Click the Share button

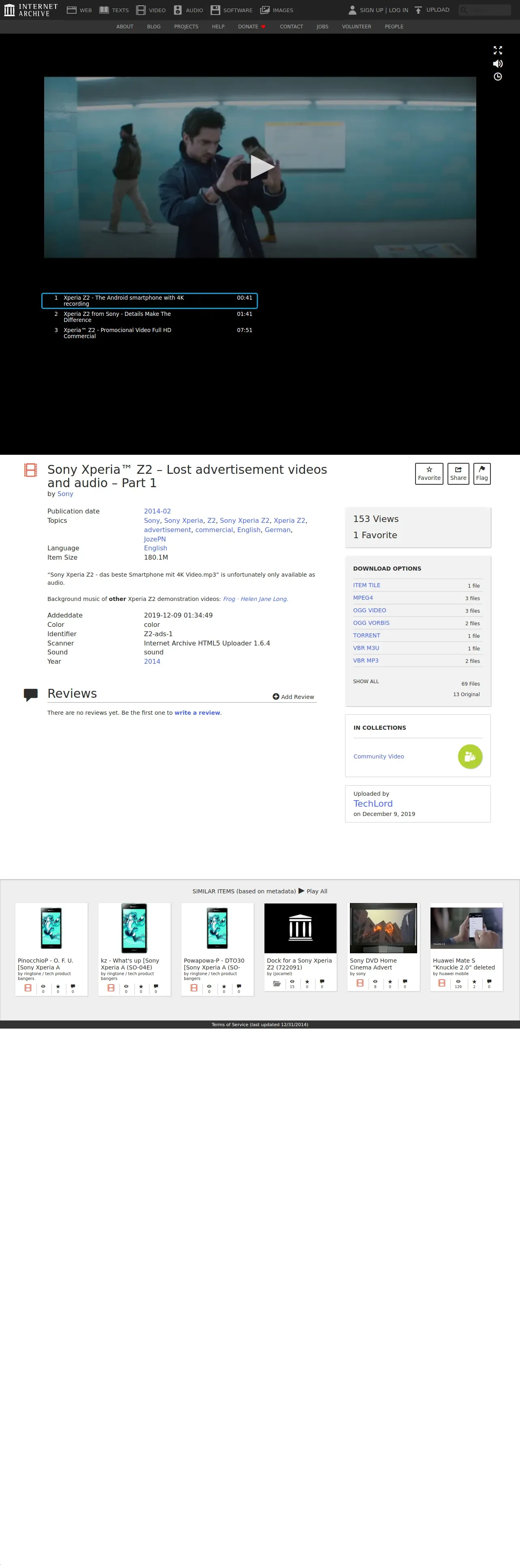tap(458, 473)
